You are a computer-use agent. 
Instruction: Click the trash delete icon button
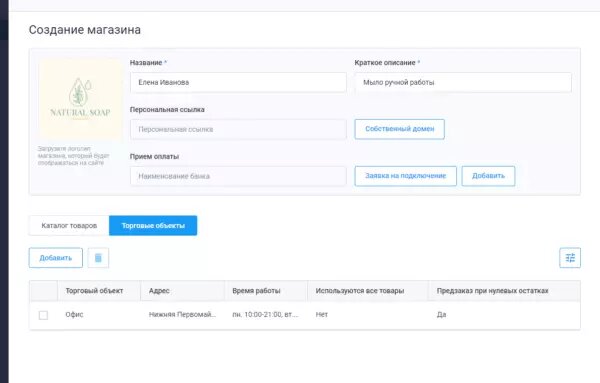(98, 258)
